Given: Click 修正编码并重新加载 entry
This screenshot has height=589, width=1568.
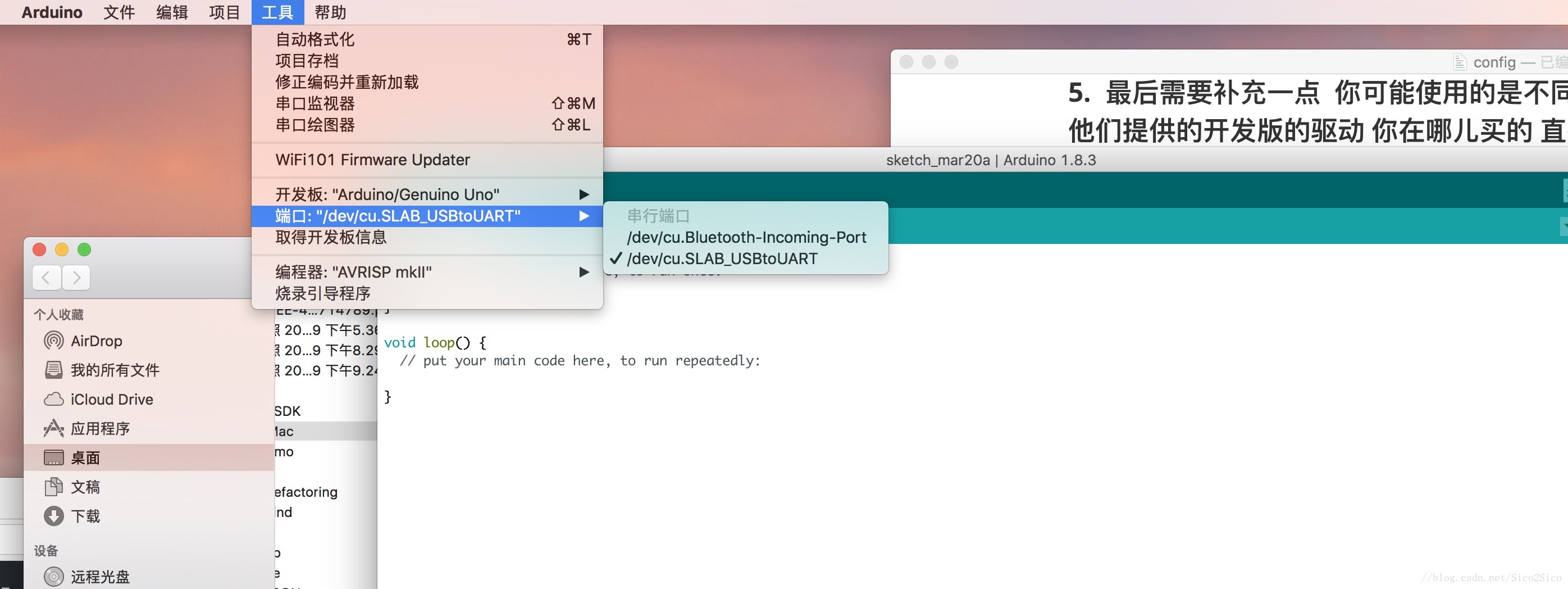Looking at the screenshot, I should (x=427, y=82).
